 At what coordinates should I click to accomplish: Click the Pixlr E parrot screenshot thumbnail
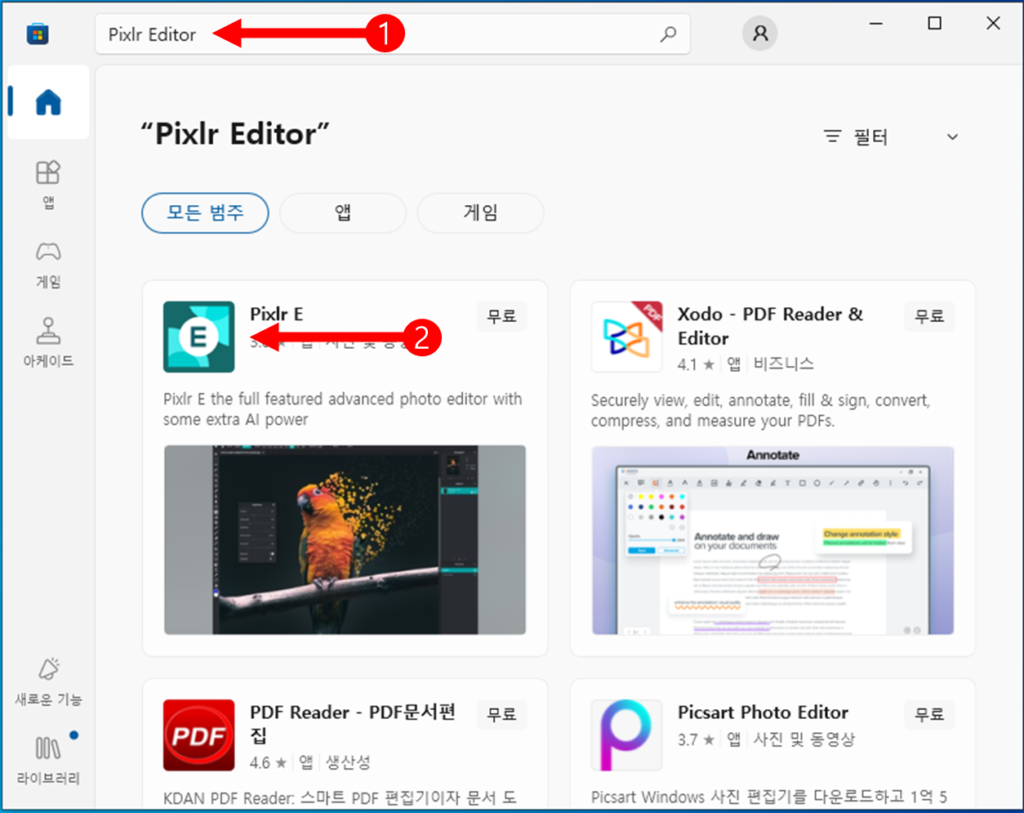[345, 539]
